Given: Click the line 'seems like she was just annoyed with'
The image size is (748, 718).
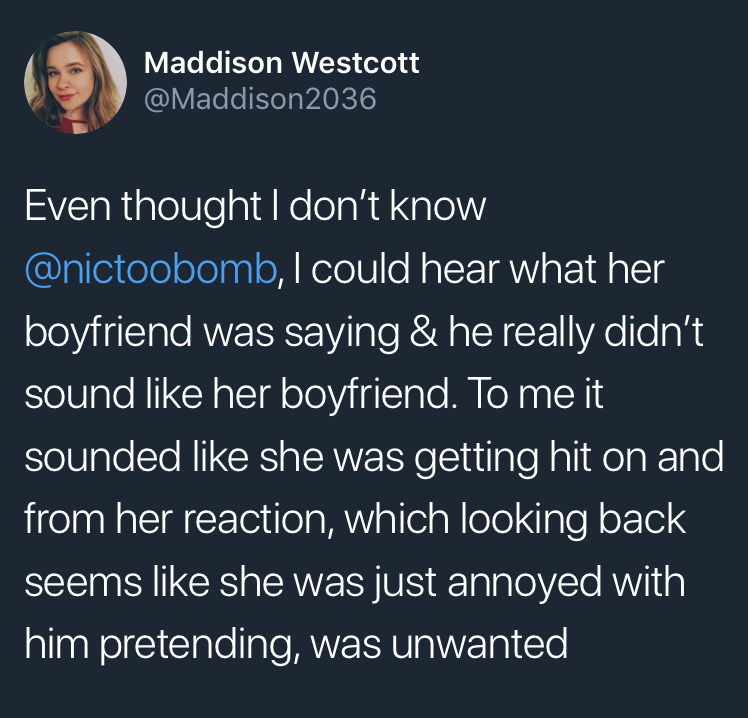Looking at the screenshot, I should tap(354, 582).
